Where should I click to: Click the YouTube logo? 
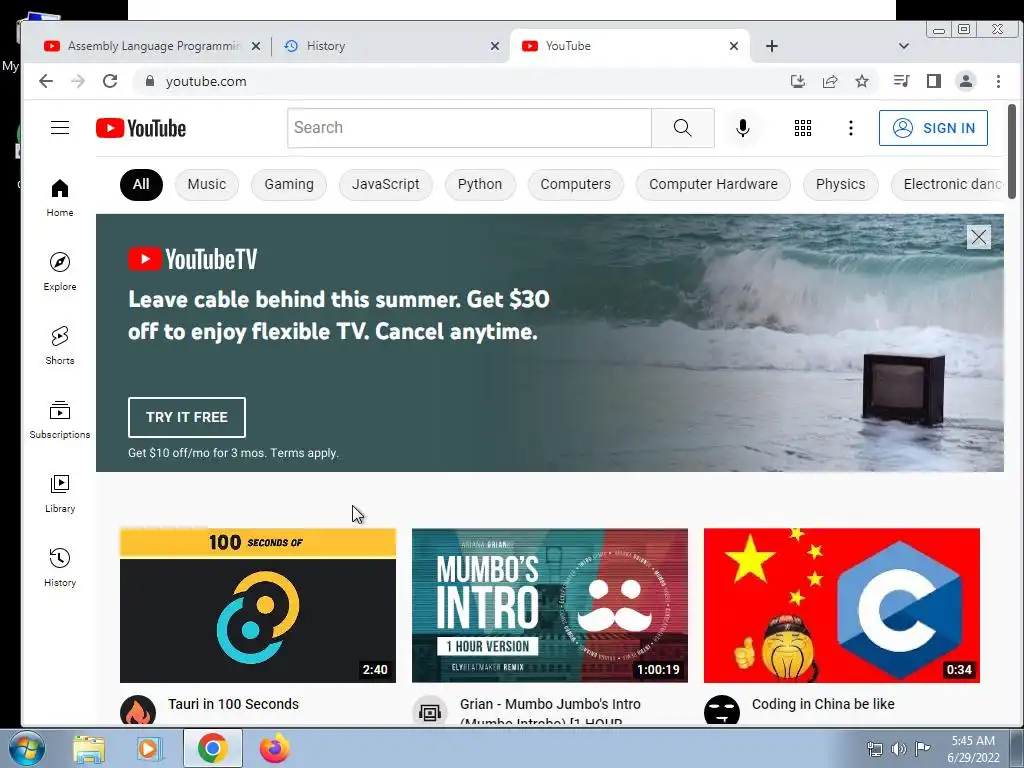pos(141,128)
